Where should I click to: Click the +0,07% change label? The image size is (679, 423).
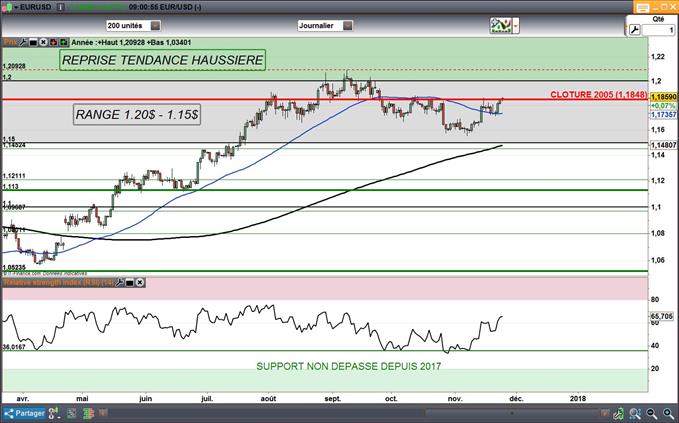click(x=663, y=106)
